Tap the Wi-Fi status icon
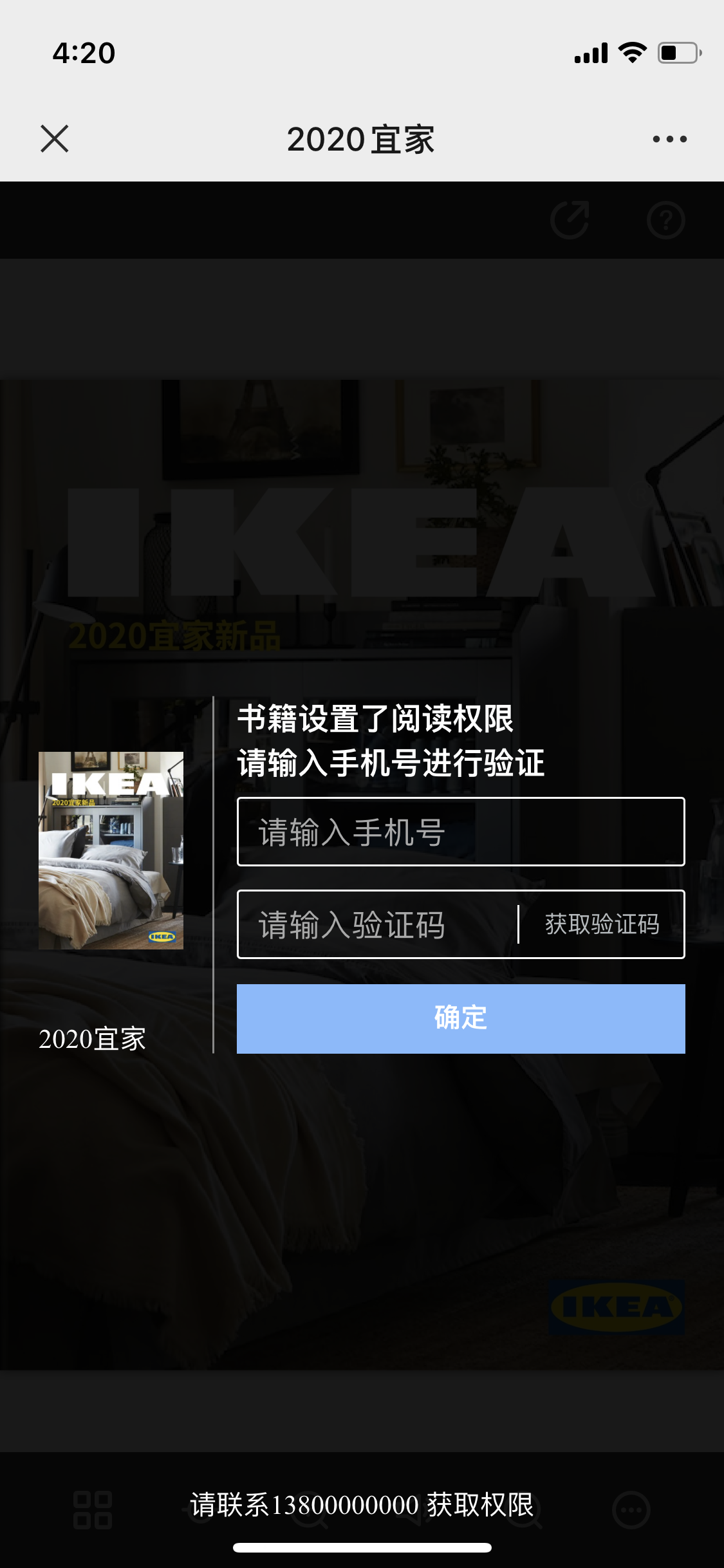The width and height of the screenshot is (724, 1568). pyautogui.click(x=633, y=53)
